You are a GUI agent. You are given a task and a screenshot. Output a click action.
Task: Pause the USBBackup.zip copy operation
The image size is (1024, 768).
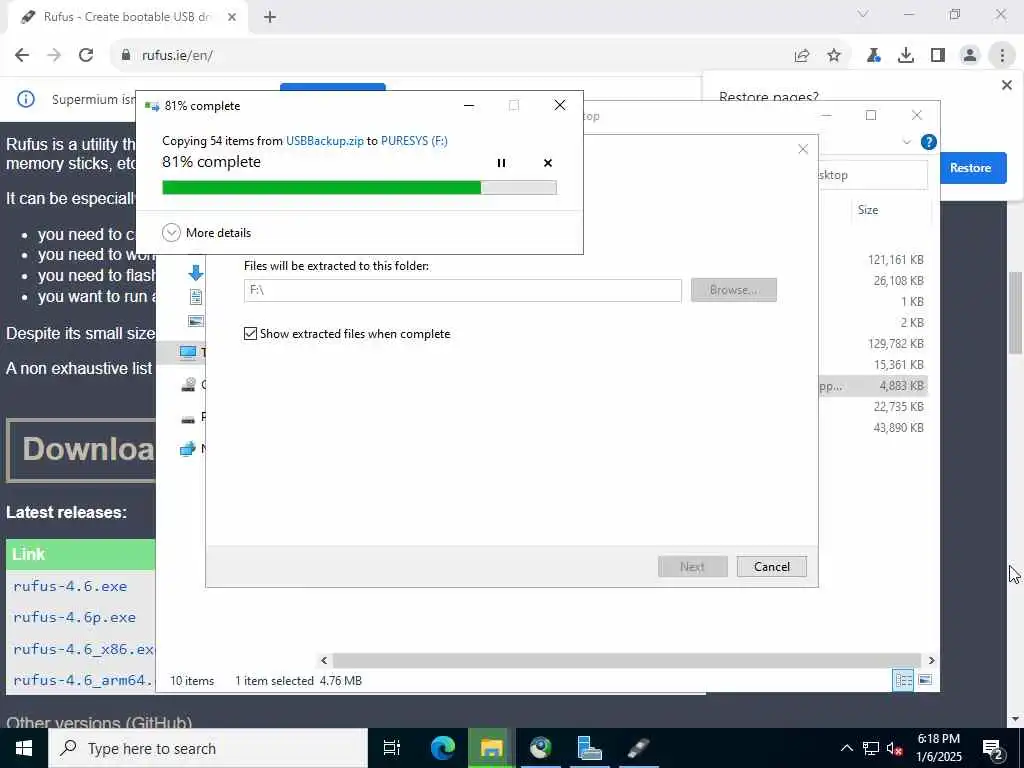[501, 163]
